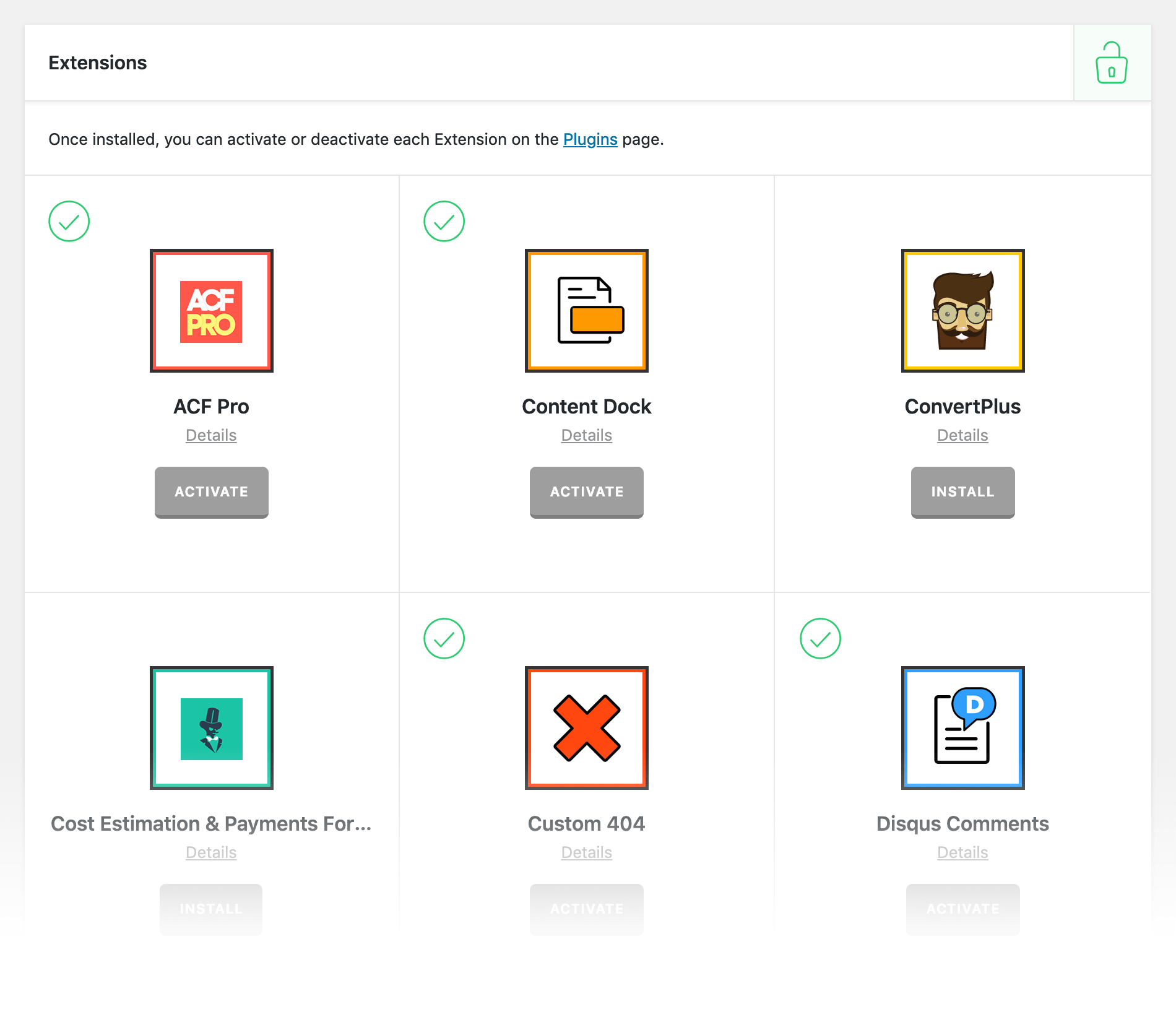This screenshot has height=1009, width=1176.
Task: Install the Cost Estimation & Payments Forms extension
Action: tap(211, 909)
